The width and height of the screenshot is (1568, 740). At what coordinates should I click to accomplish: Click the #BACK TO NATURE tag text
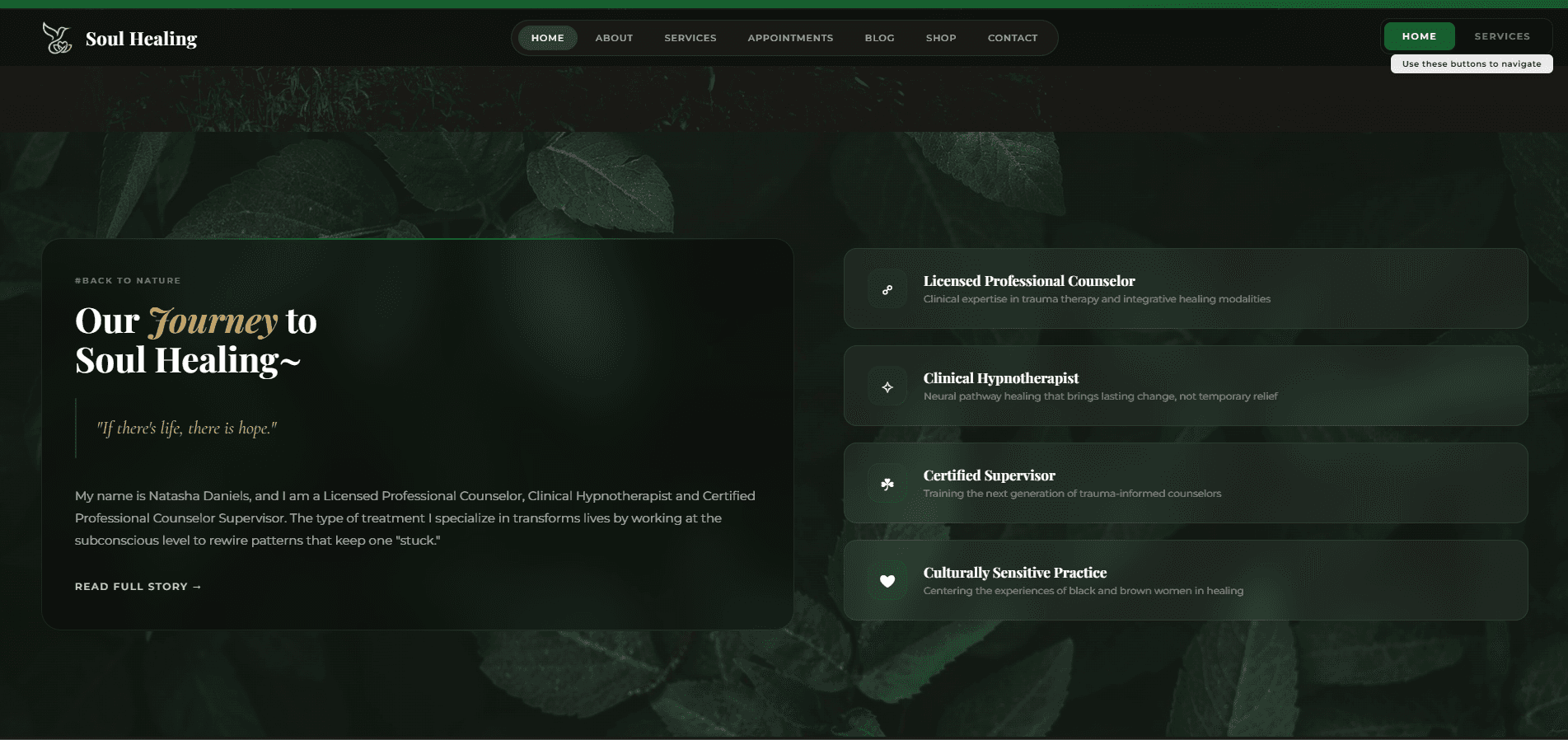click(128, 281)
